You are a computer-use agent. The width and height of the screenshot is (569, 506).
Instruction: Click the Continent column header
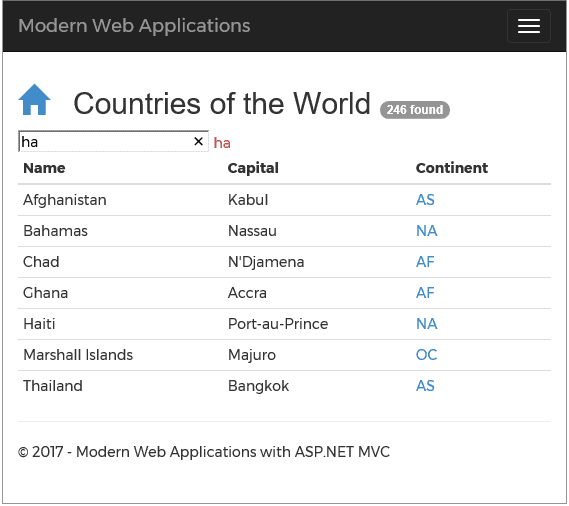(452, 168)
